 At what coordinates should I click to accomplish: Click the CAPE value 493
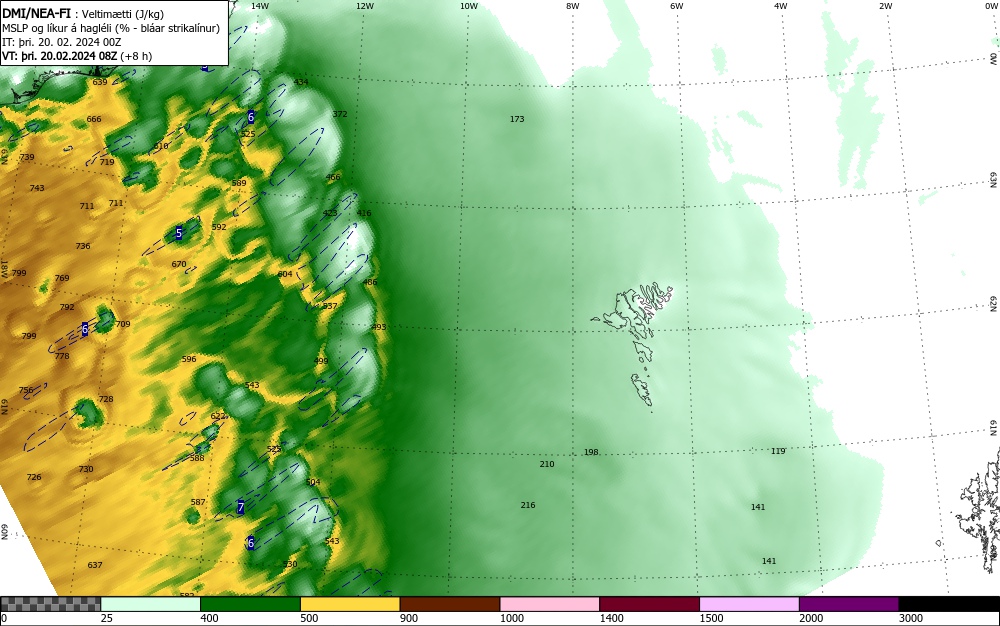(379, 327)
